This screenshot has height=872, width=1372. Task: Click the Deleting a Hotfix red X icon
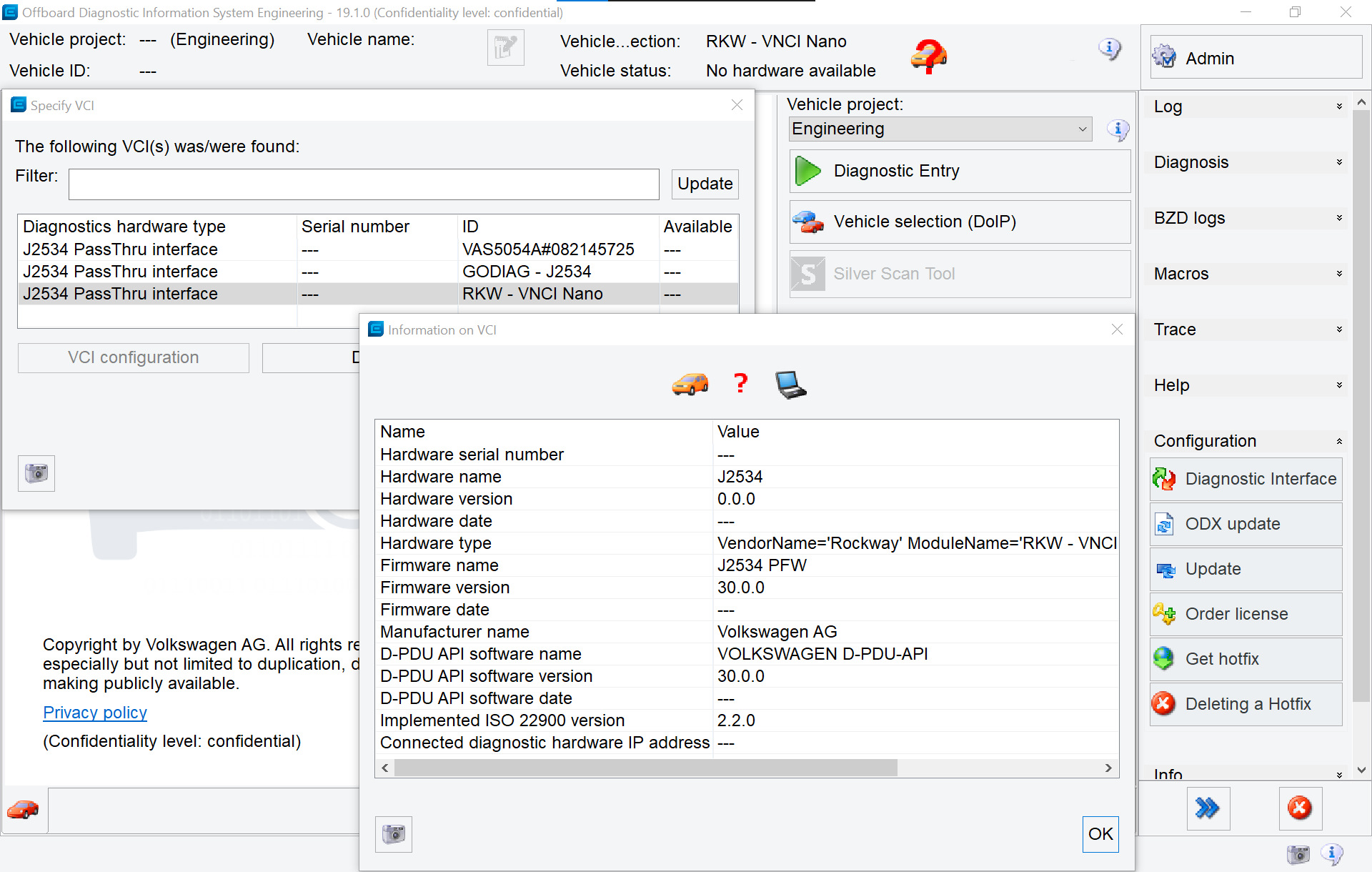1164,703
